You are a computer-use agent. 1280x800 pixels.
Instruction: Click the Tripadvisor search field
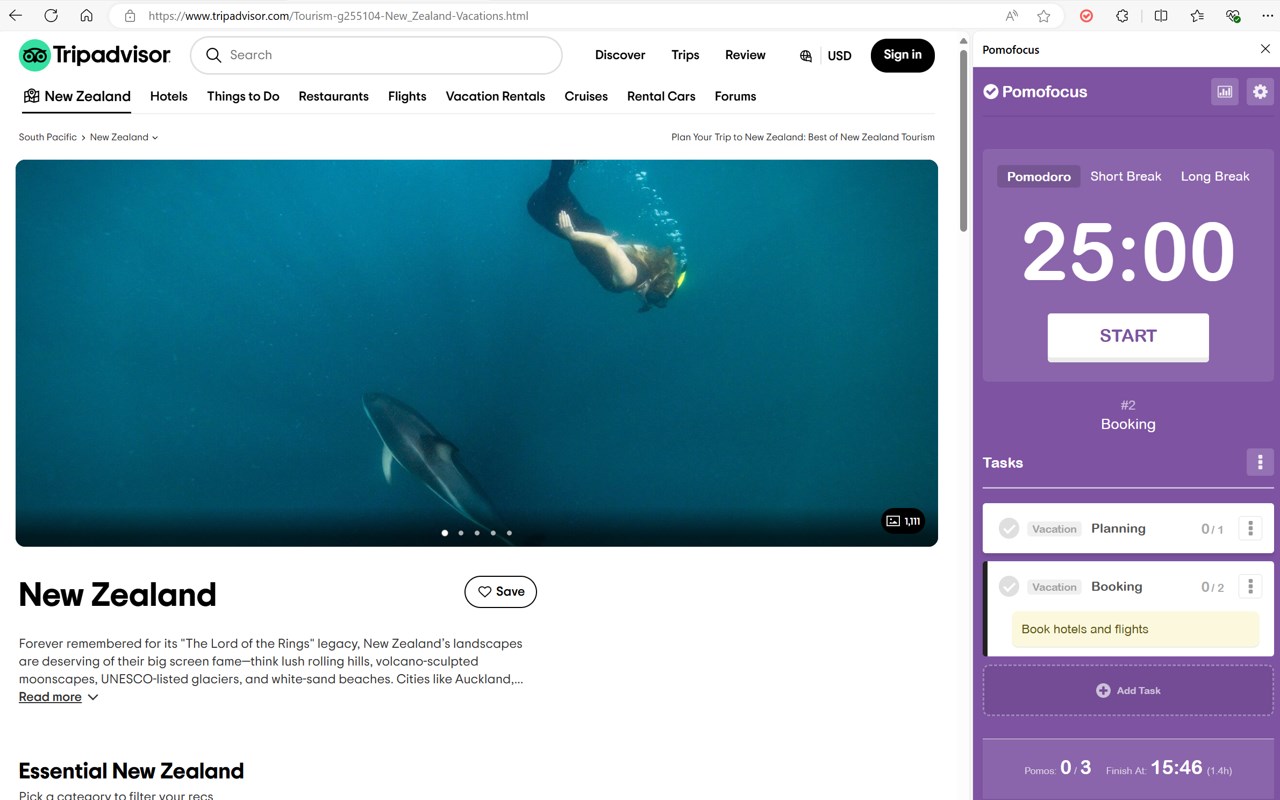pos(376,55)
